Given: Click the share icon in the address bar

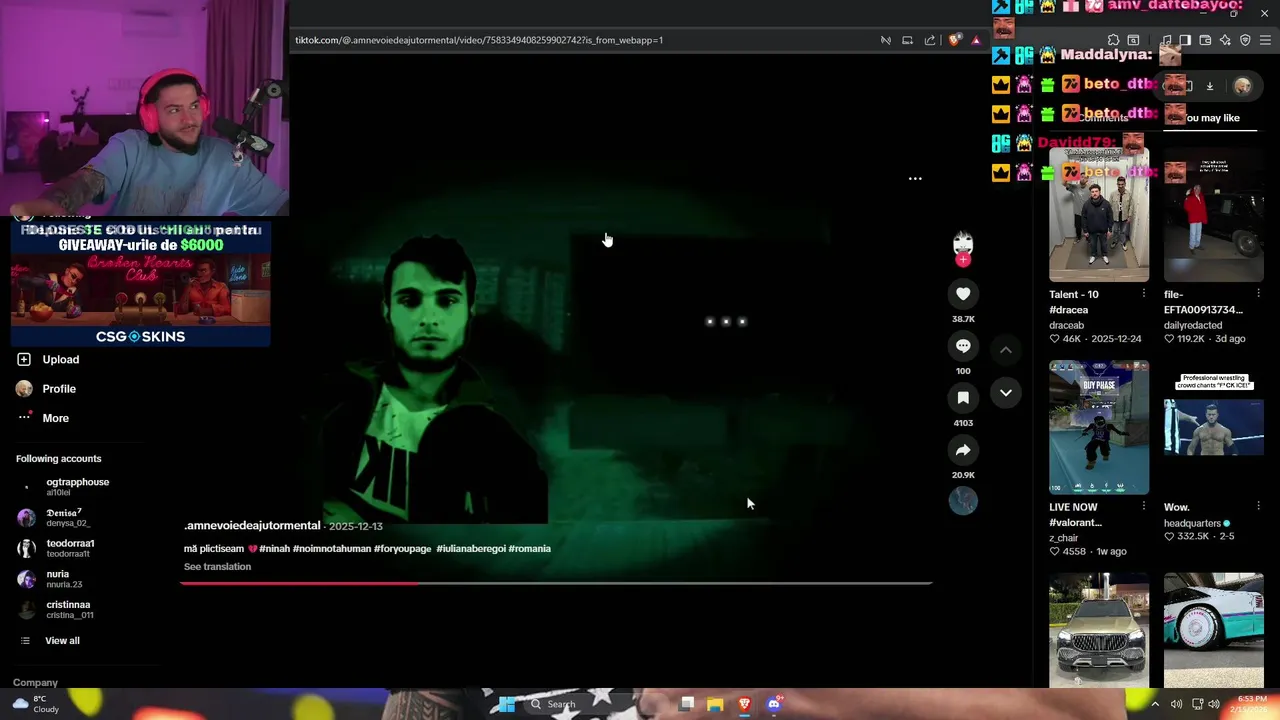Looking at the screenshot, I should coord(930,40).
